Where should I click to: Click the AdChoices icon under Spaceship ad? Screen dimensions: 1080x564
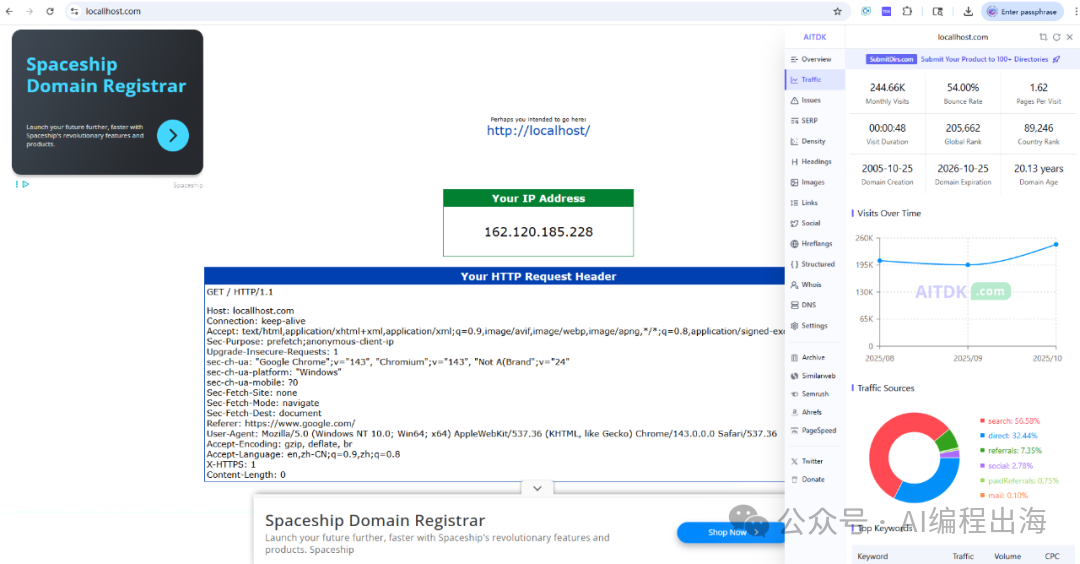[23, 185]
